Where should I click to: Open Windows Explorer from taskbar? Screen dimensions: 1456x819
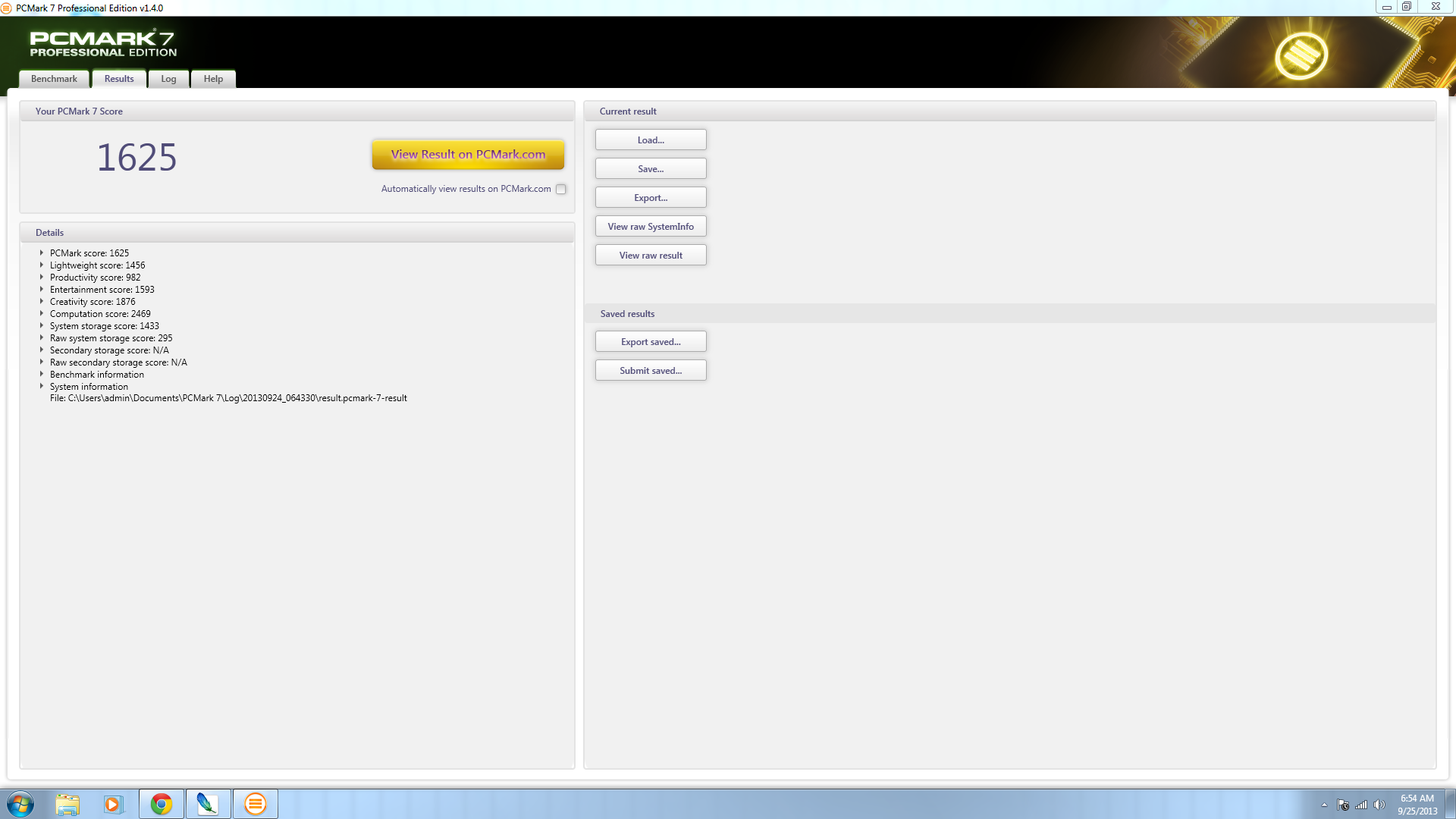click(x=67, y=804)
